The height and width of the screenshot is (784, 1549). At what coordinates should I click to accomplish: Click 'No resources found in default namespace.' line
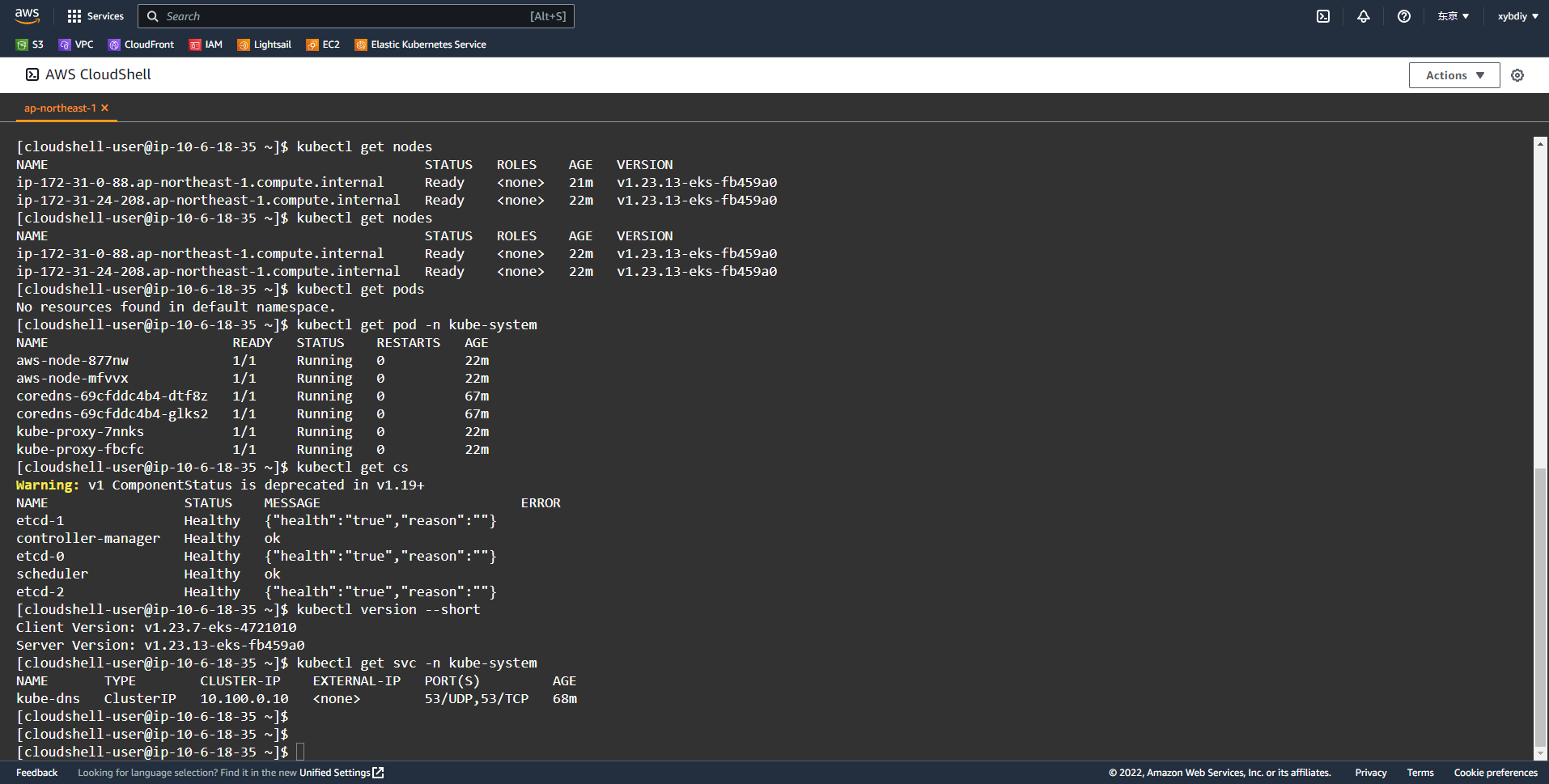point(176,307)
